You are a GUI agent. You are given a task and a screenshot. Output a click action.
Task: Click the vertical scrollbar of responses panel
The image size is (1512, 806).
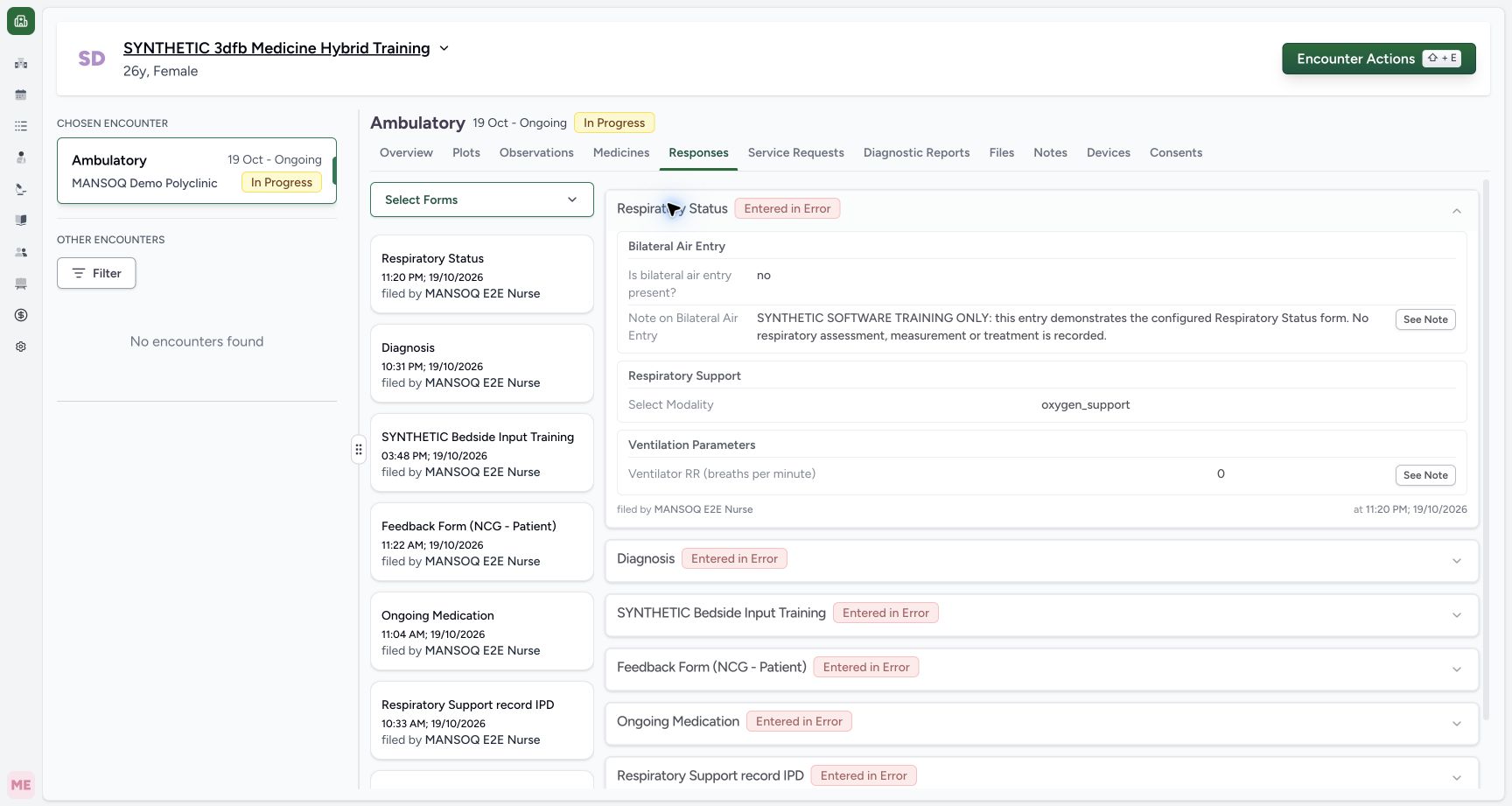pyautogui.click(x=1486, y=451)
